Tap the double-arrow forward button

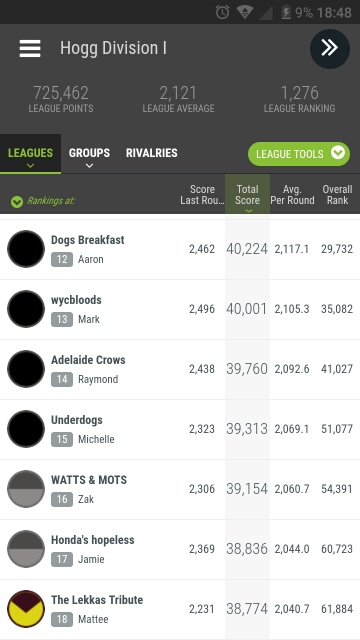(x=330, y=49)
